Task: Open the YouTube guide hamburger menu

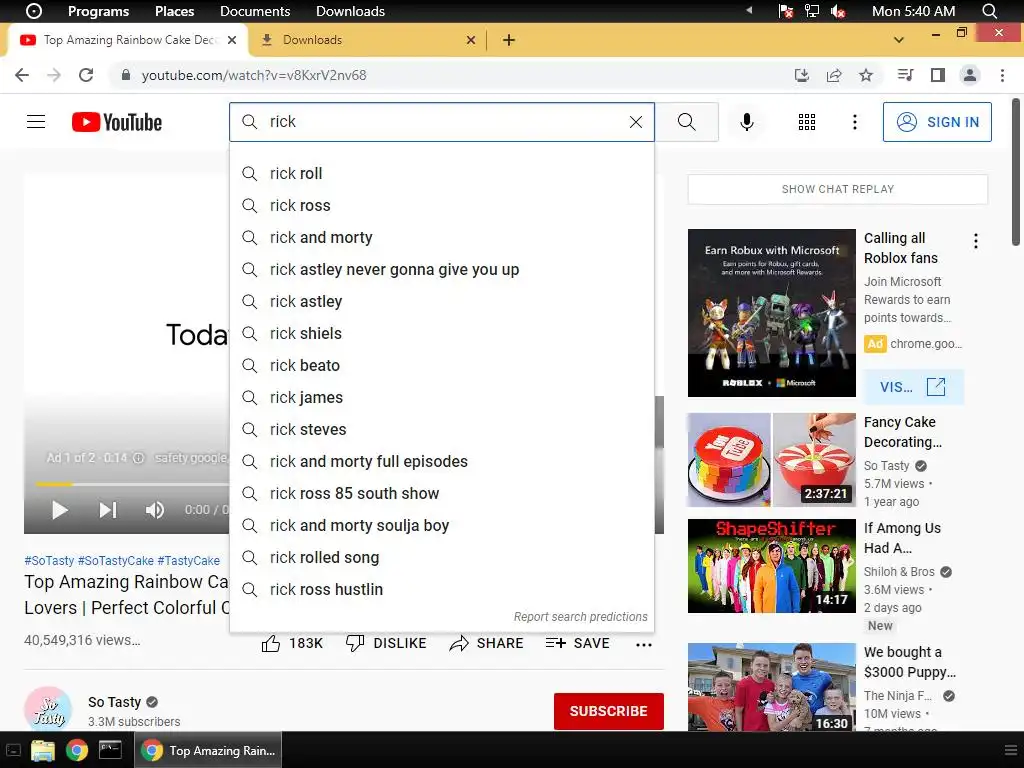Action: click(36, 122)
